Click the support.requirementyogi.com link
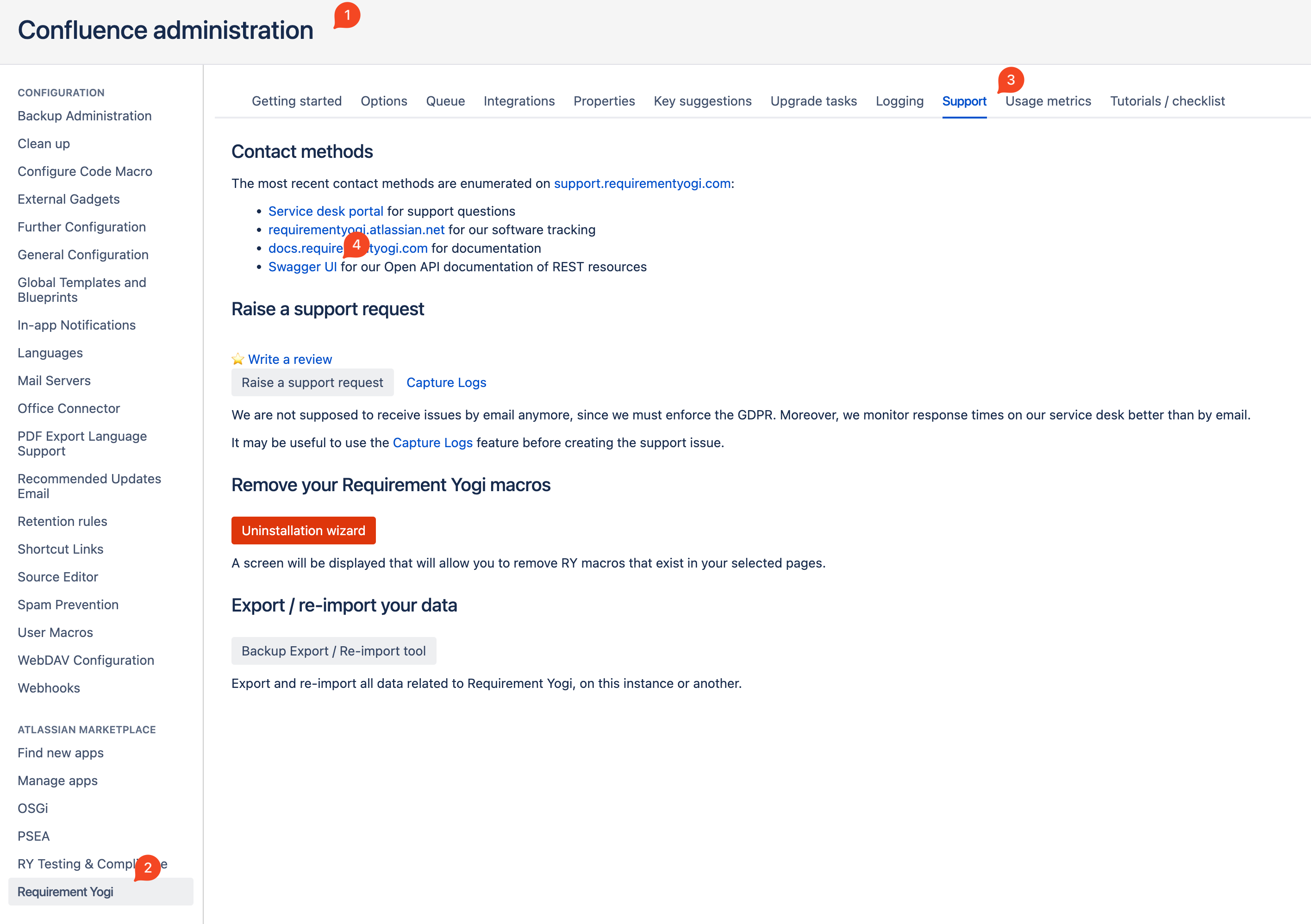The width and height of the screenshot is (1311, 924). [642, 183]
